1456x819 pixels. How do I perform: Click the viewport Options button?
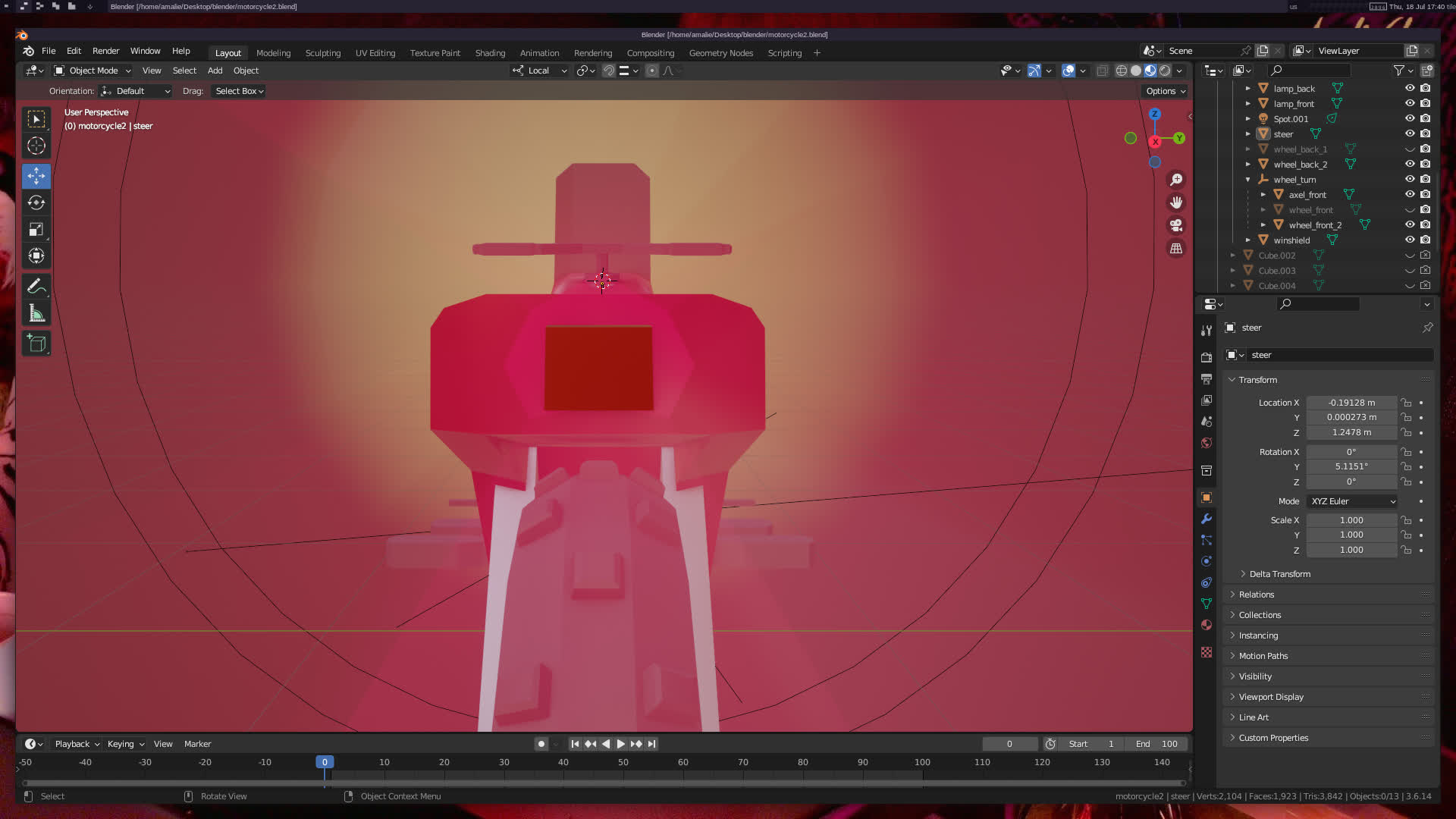(1166, 91)
